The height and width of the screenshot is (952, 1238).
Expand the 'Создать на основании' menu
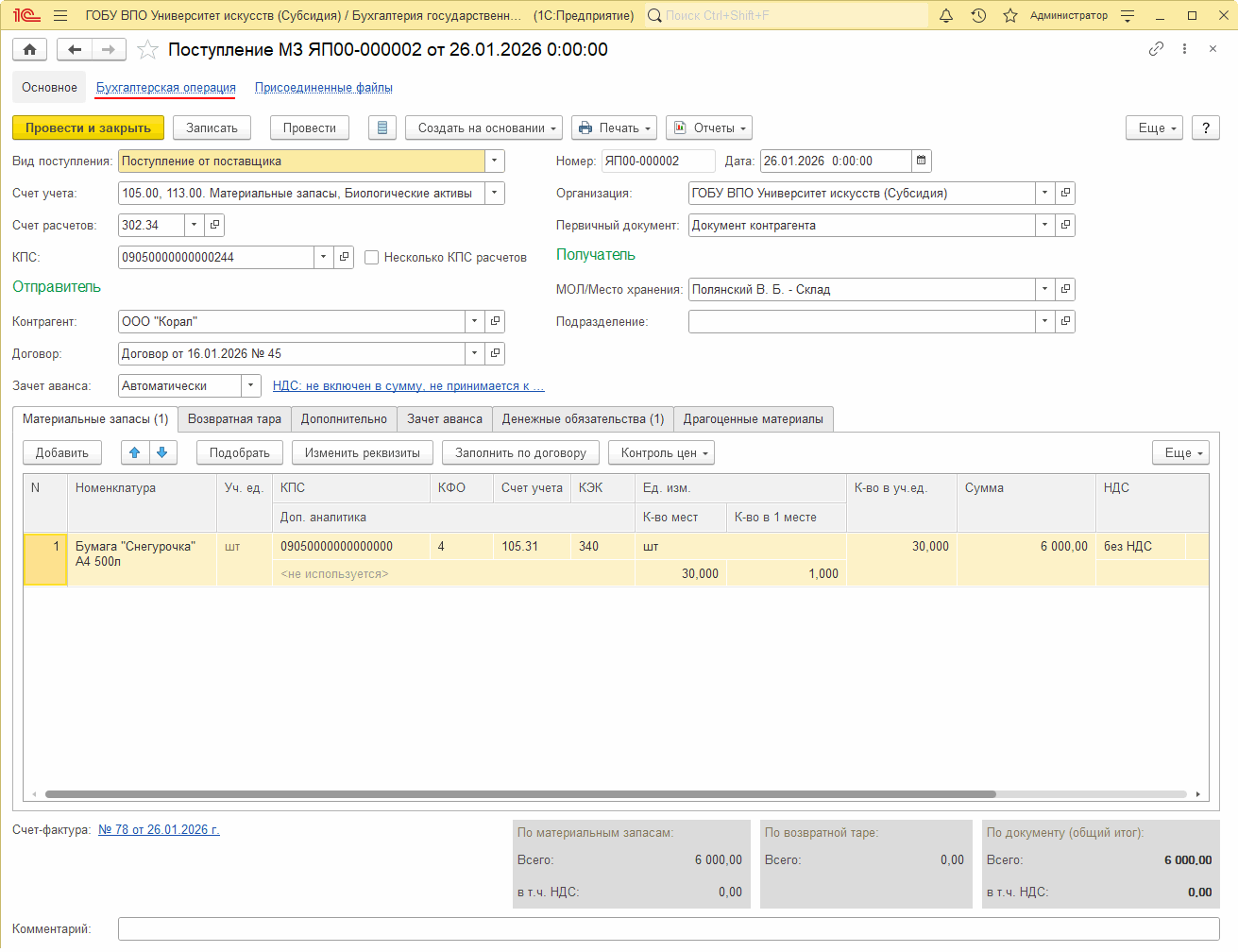[483, 128]
